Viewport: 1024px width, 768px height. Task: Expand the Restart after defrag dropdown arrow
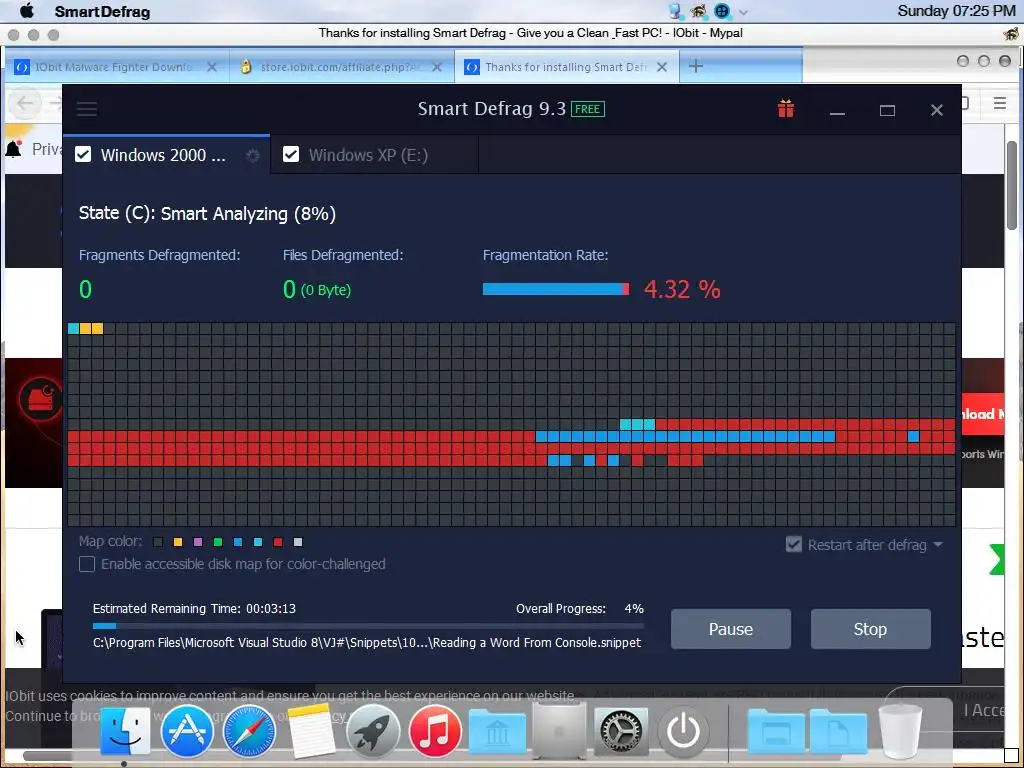[938, 544]
